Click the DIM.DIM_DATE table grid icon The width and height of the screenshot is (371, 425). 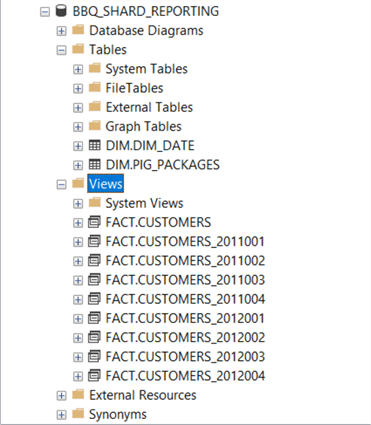click(x=95, y=145)
